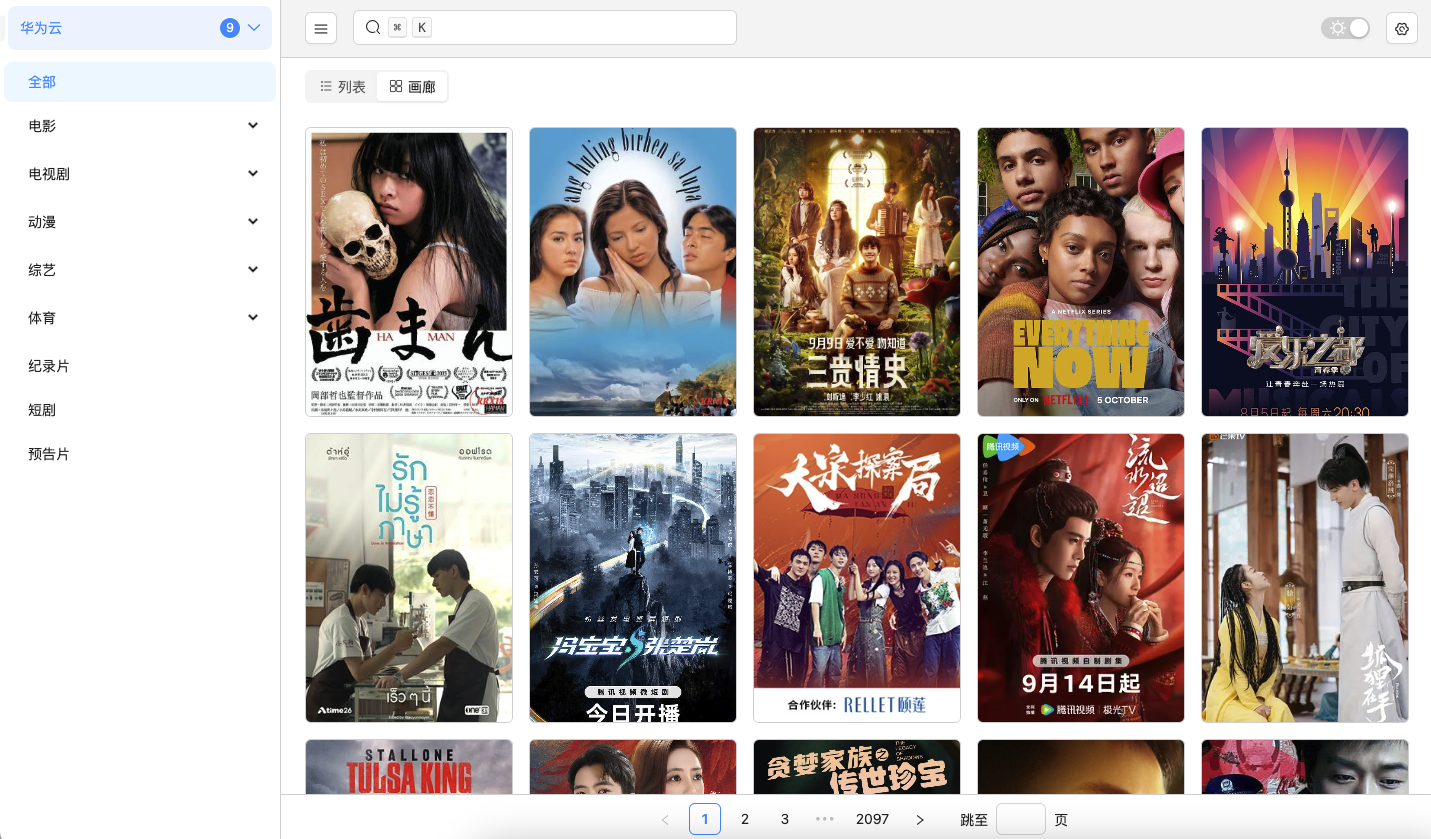
Task: Open the 流水迢迢 9月14日起 poster
Action: 1081,578
